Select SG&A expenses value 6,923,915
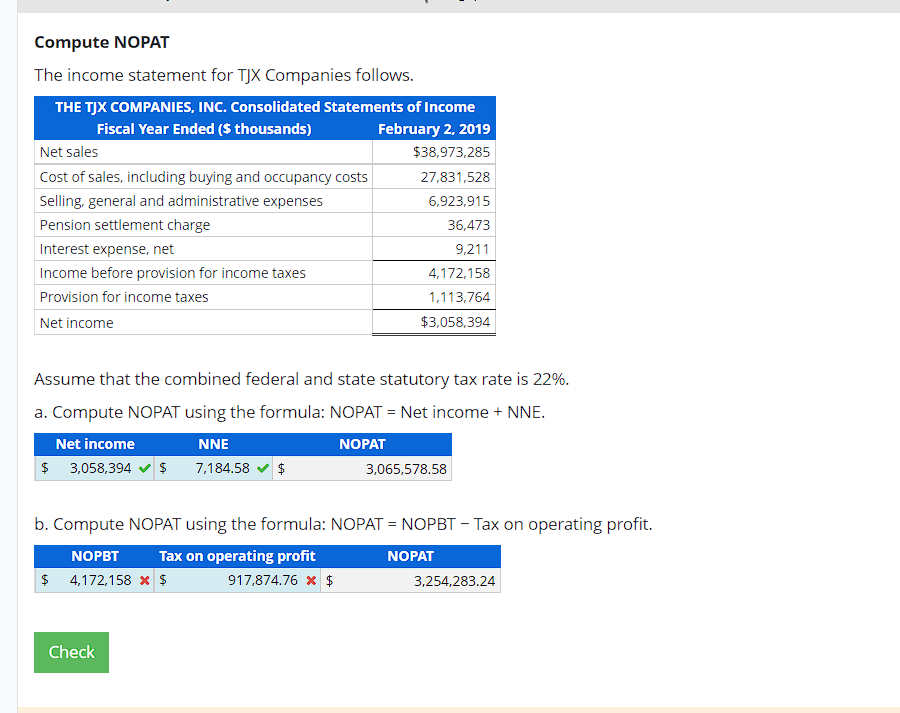Viewport: 900px width, 713px height. [459, 201]
